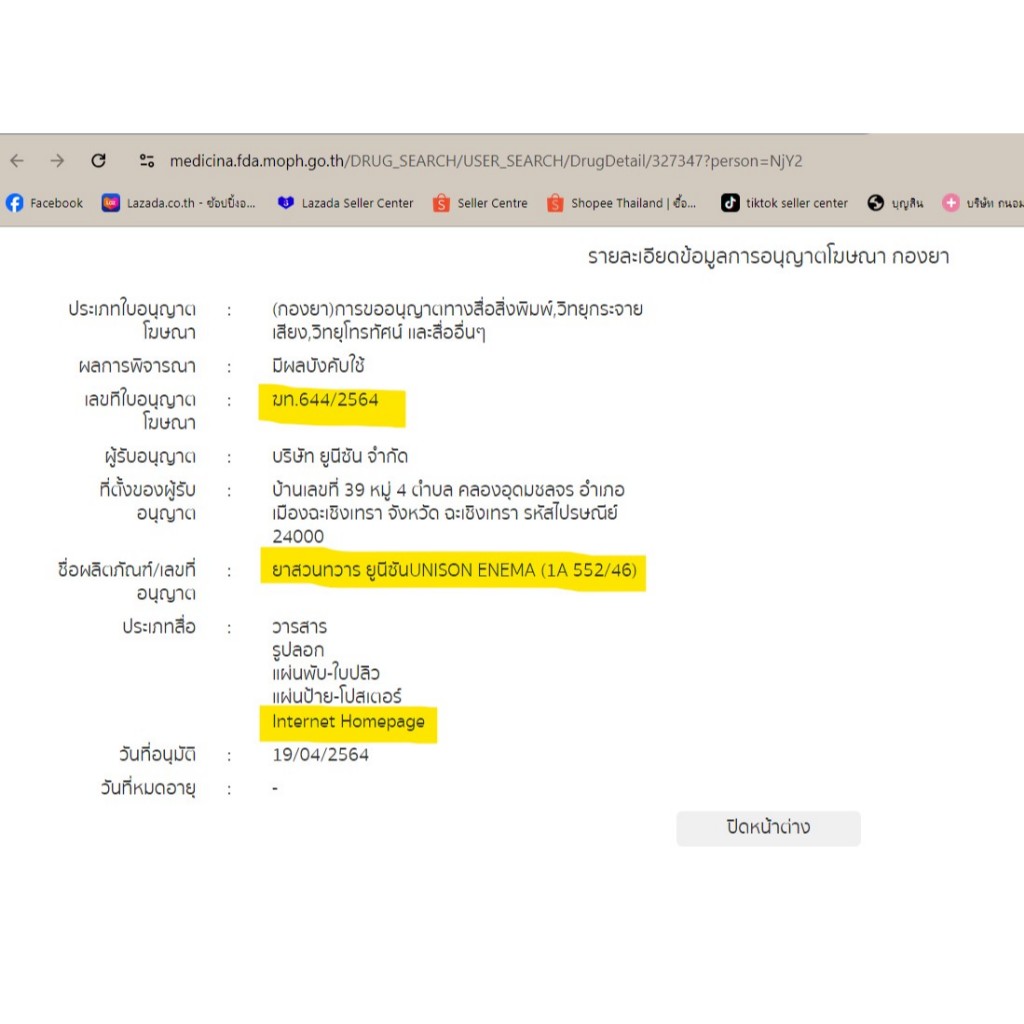Open the Lazada.co.th bookmark
1024x1024 pixels.
[x=179, y=203]
